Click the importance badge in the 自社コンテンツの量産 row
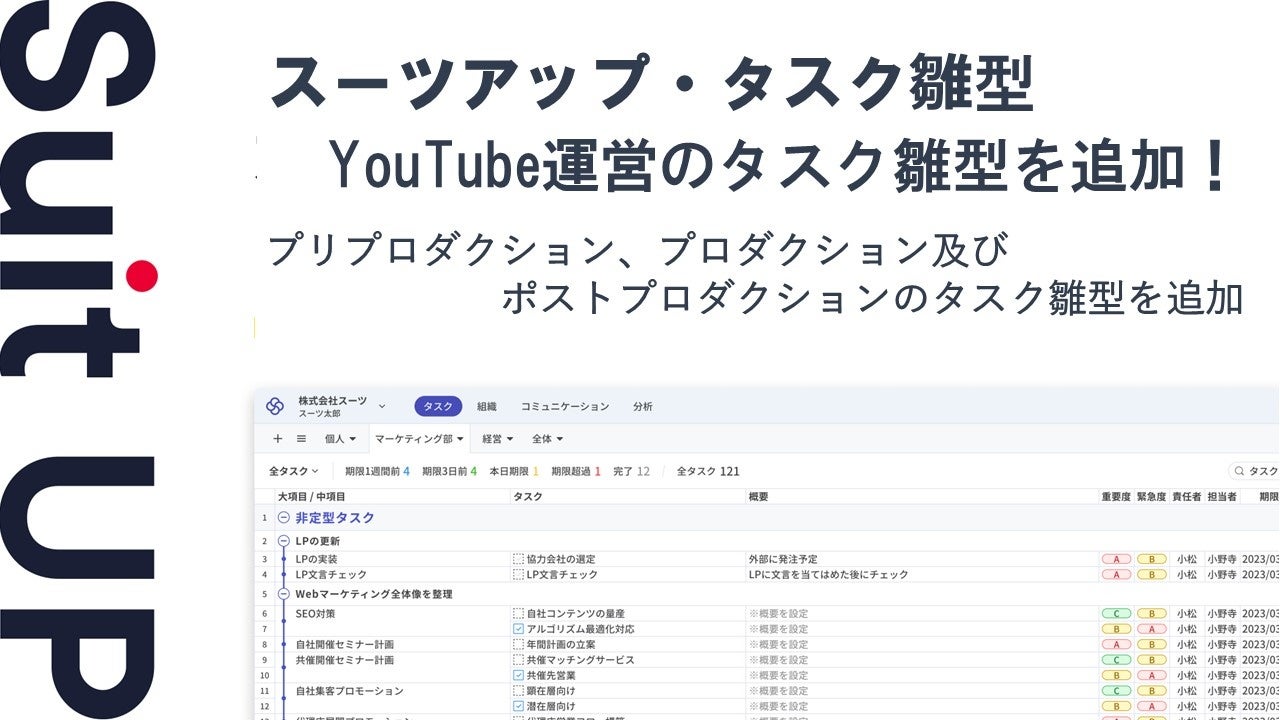Screen dimensions: 1280x720 1116,613
